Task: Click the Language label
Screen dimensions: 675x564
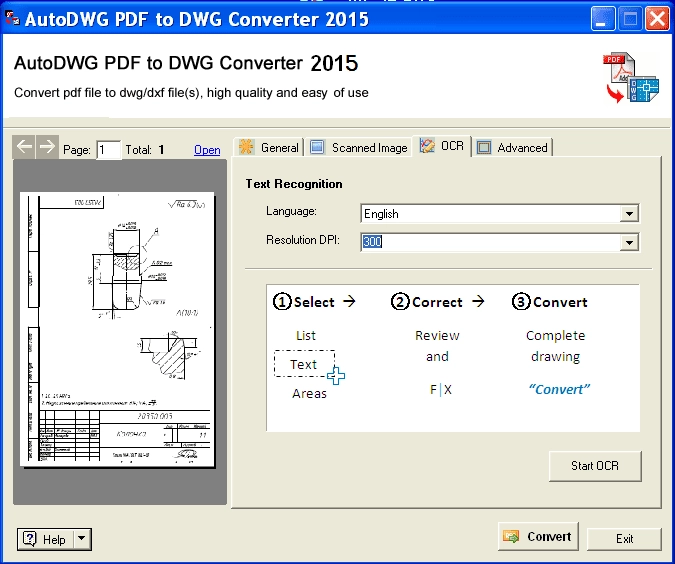Action: point(291,211)
